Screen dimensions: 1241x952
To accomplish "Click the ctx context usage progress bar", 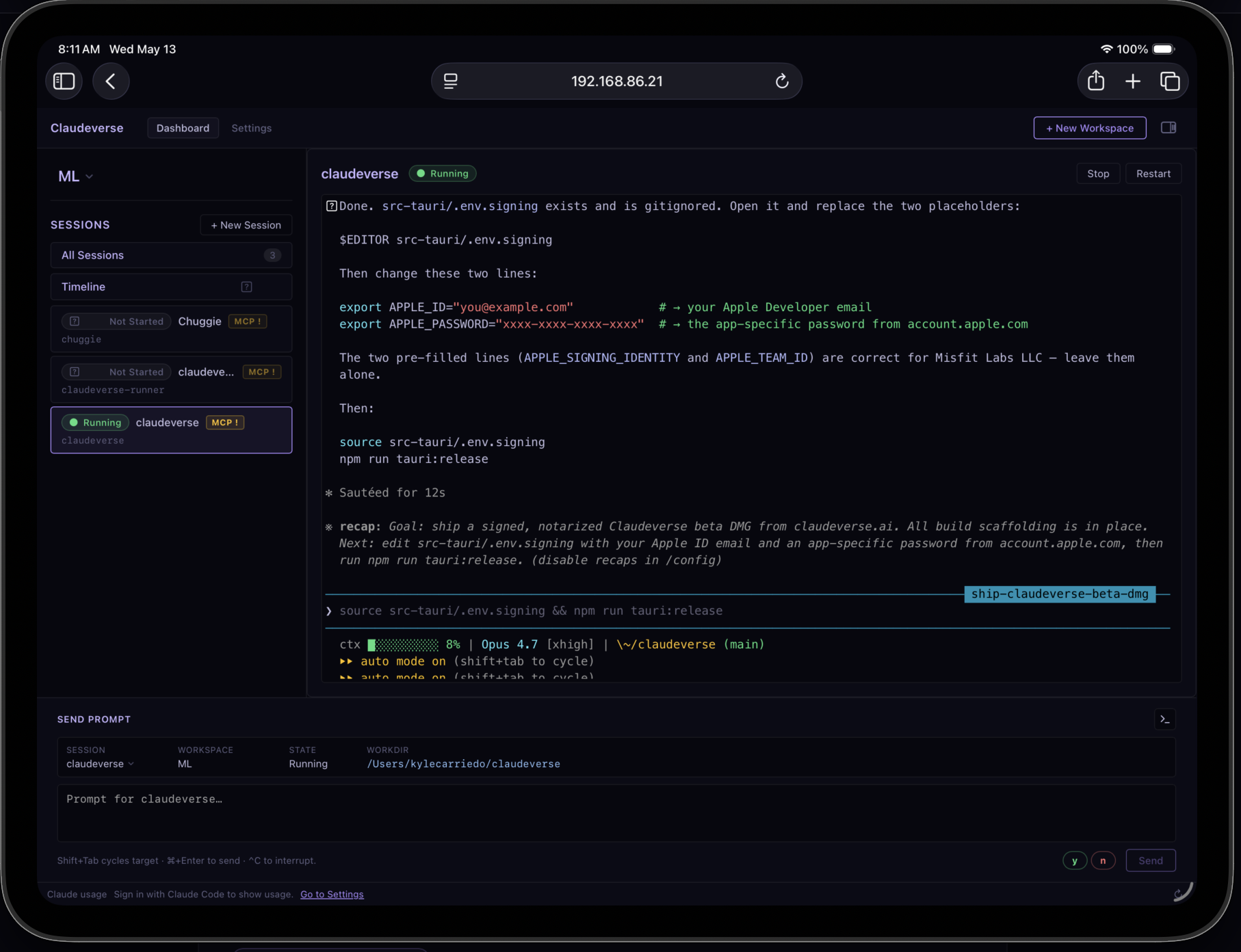I will (403, 644).
